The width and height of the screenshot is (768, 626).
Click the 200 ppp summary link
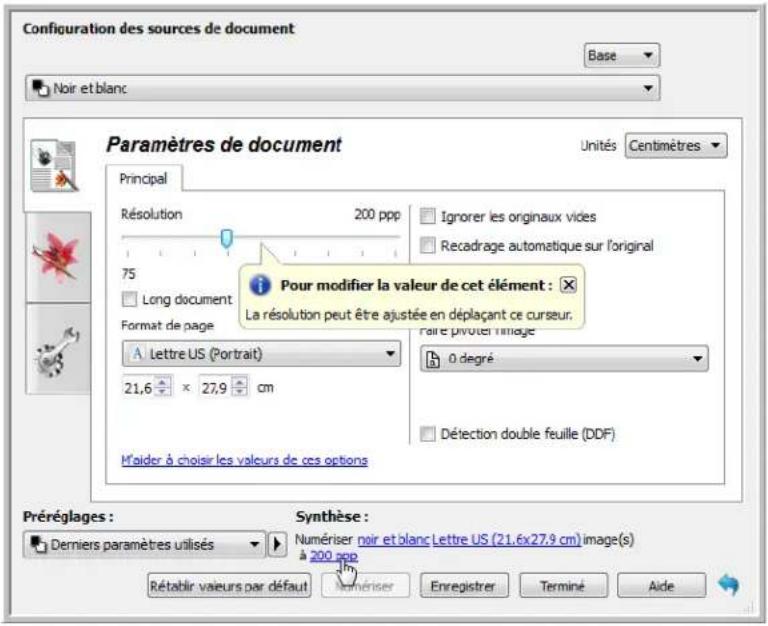click(x=334, y=555)
